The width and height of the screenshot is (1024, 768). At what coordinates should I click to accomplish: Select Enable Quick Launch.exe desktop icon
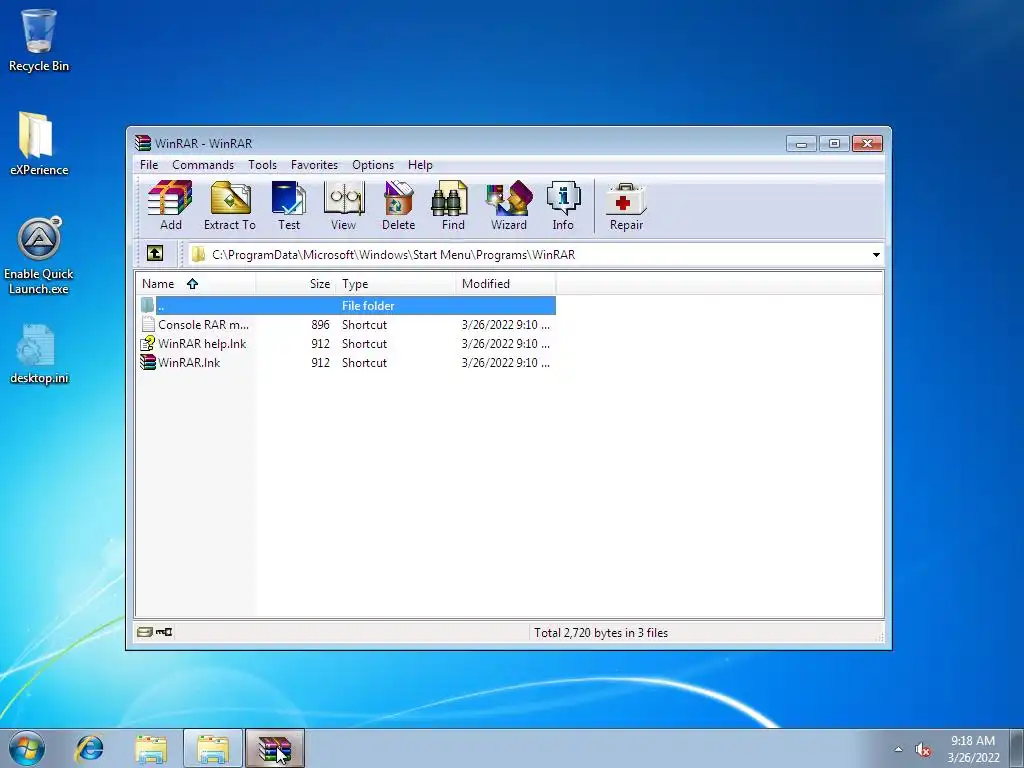coord(39,256)
